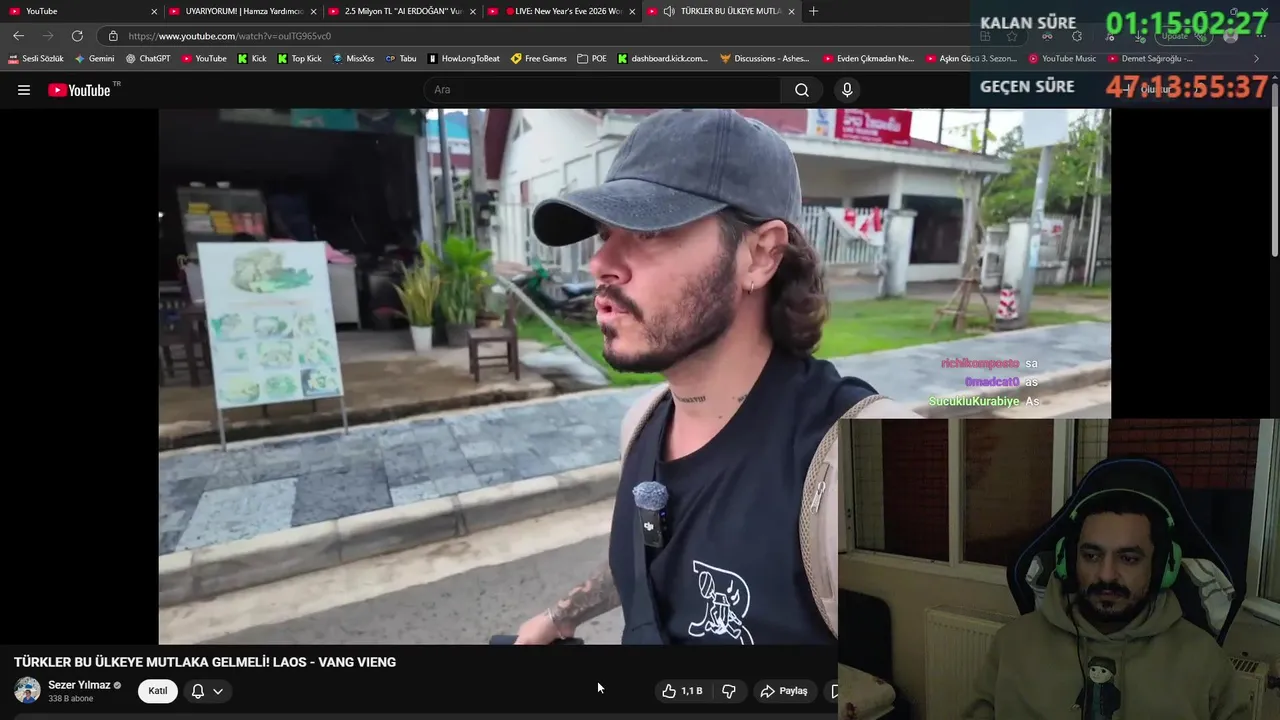Screen dimensions: 1280x720
Task: Switch to the first YouTube tab
Action: click(80, 11)
